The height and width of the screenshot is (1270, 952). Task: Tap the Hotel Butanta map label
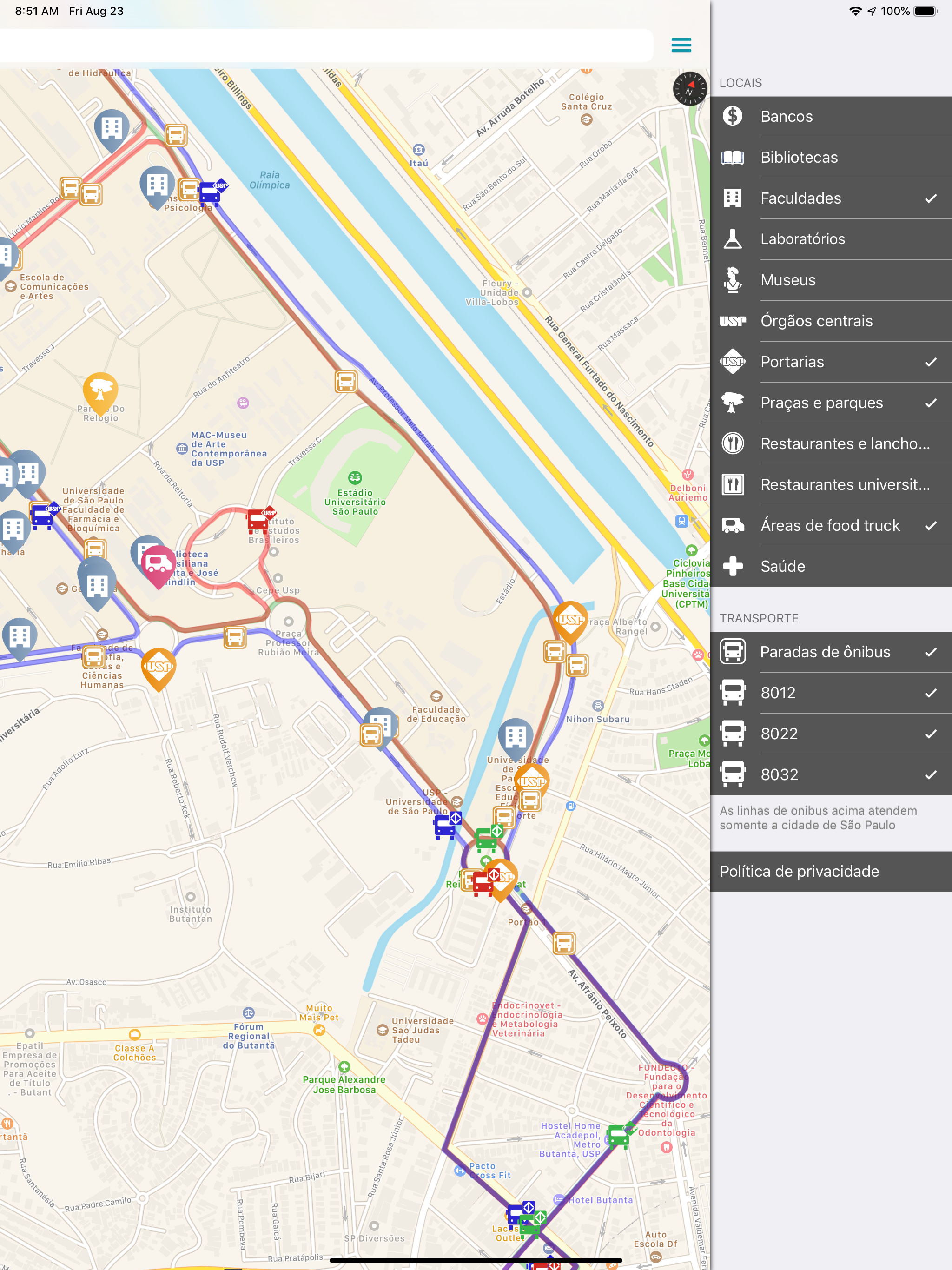click(601, 1199)
